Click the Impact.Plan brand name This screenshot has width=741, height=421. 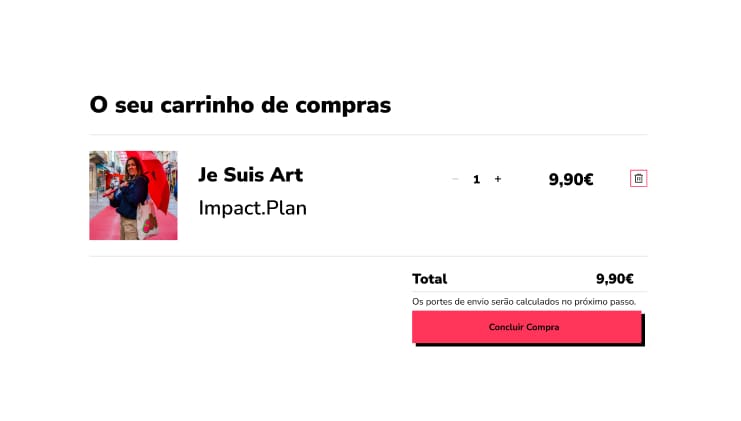pos(252,208)
